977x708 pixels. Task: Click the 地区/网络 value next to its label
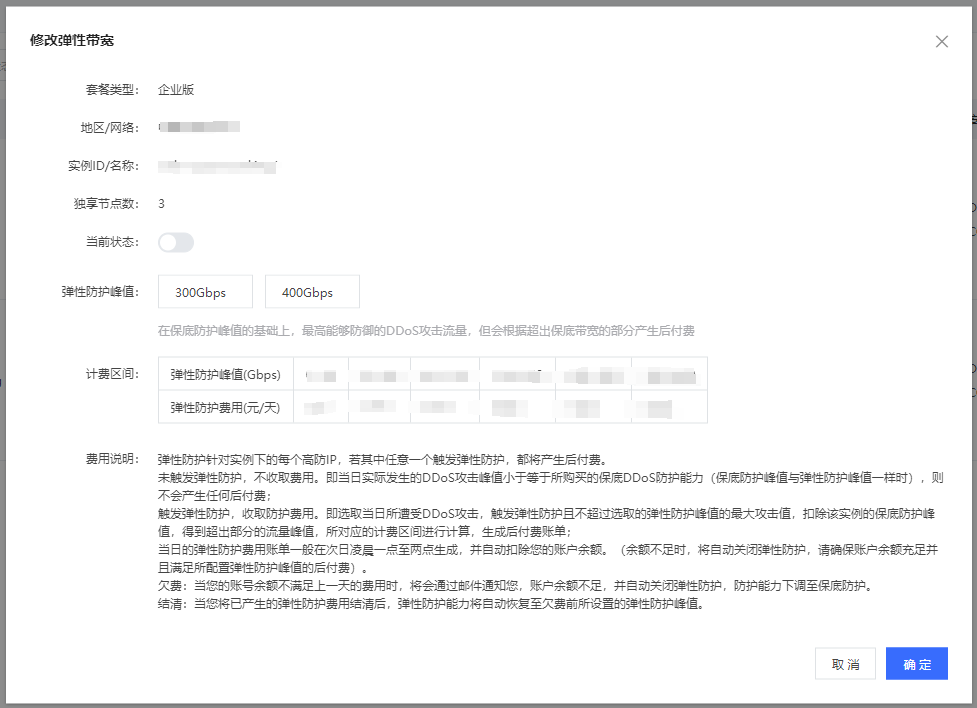pos(200,127)
